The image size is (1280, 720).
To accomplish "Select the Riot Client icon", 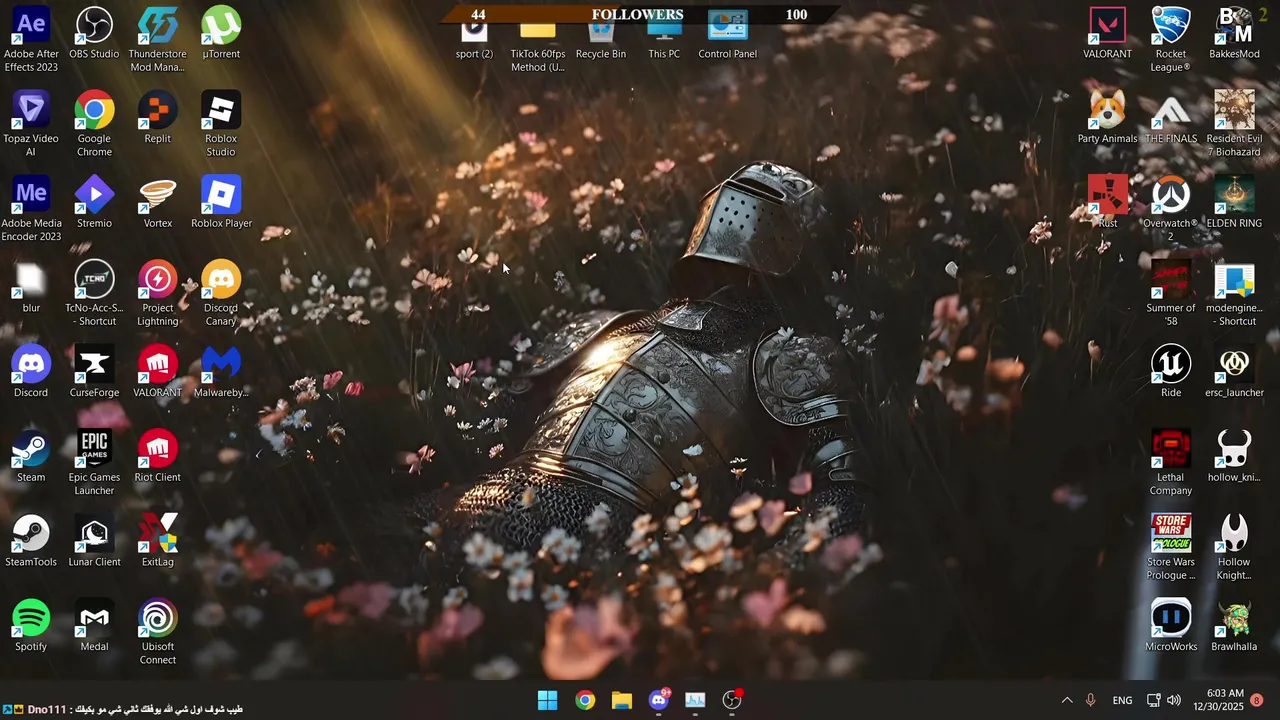I will click(x=157, y=458).
